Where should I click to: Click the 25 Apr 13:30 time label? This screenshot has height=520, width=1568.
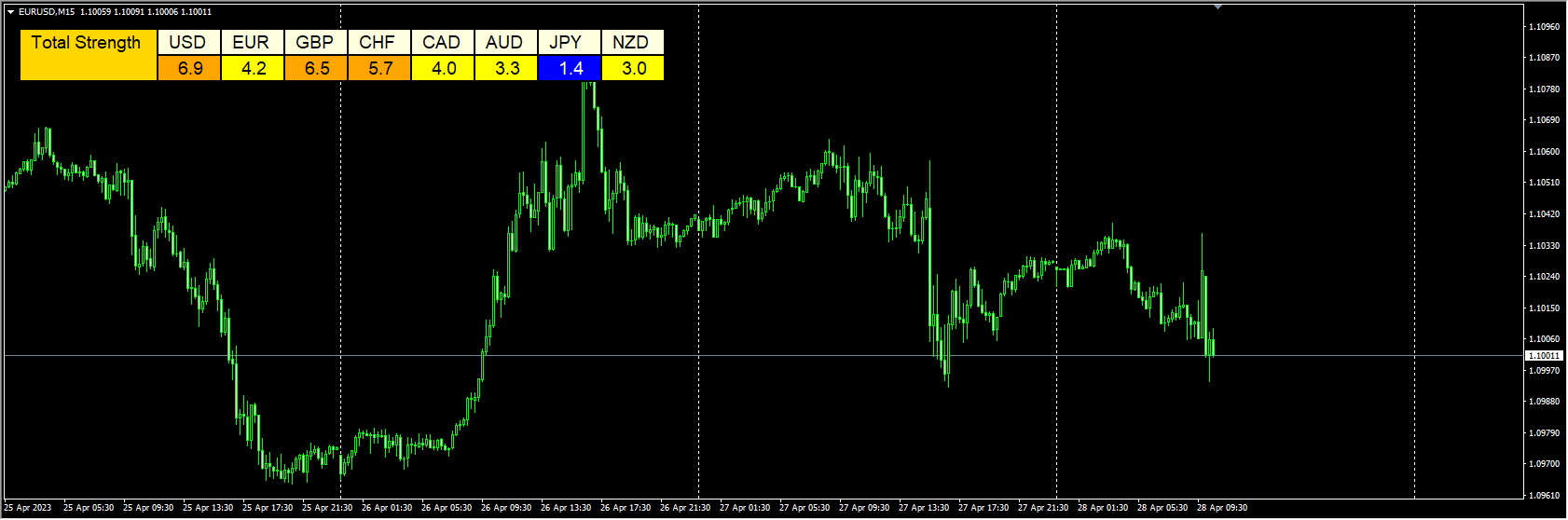click(208, 508)
